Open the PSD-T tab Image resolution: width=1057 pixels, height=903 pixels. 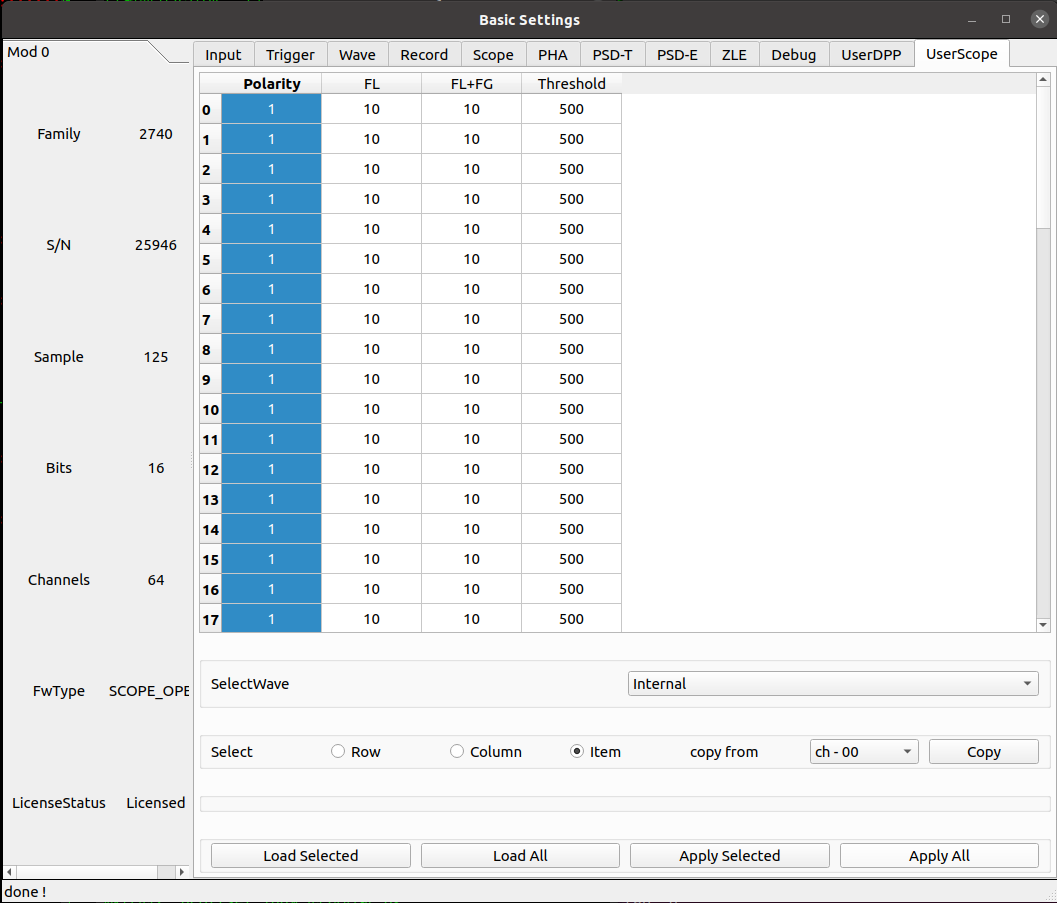tap(612, 55)
